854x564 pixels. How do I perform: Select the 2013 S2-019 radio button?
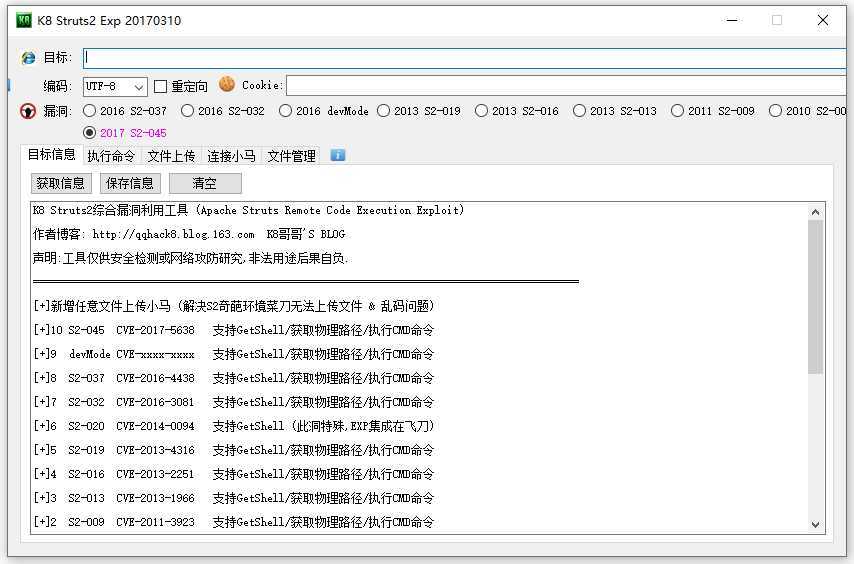coord(383,111)
